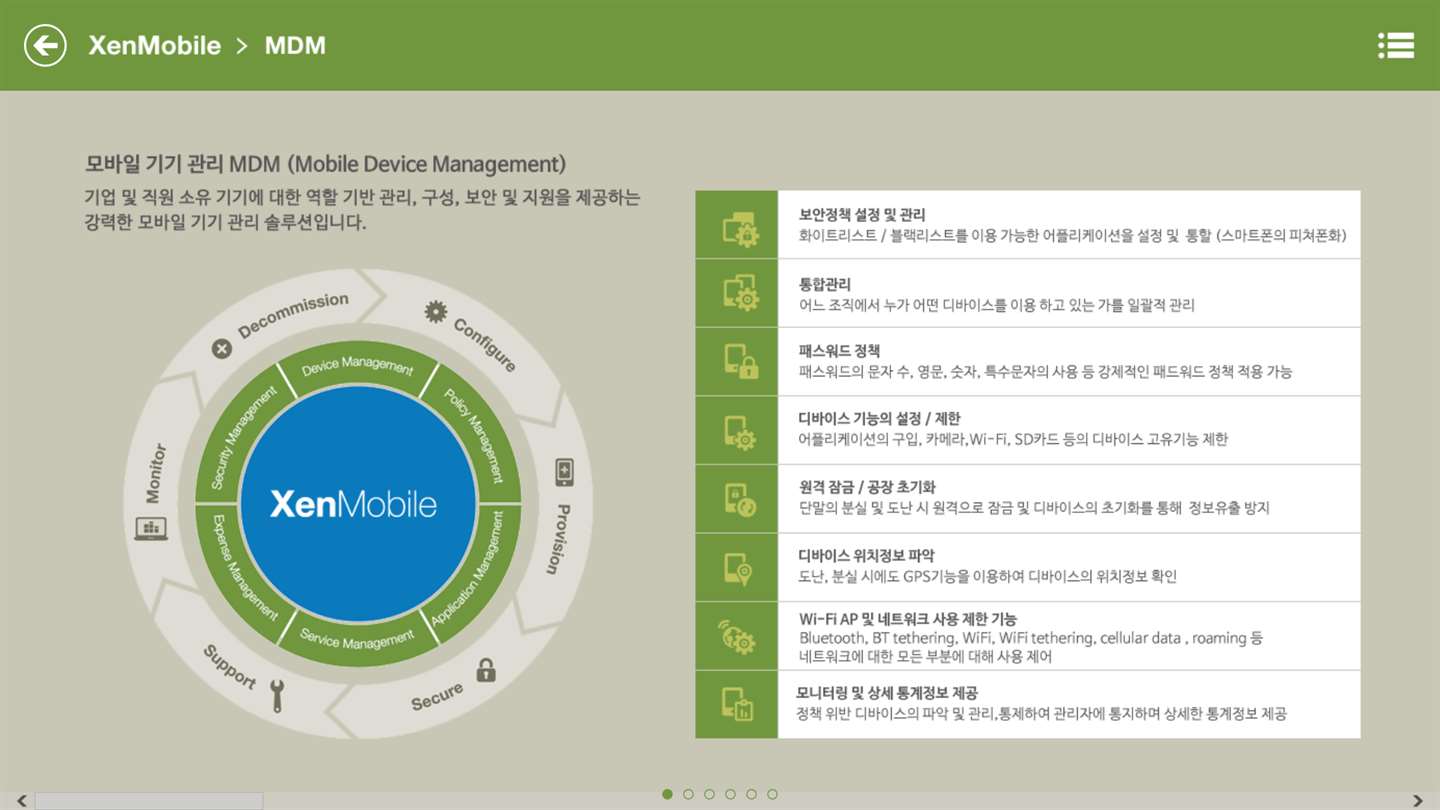Viewport: 1440px width, 810px height.
Task: Select the third page indicator dot
Action: coord(709,794)
